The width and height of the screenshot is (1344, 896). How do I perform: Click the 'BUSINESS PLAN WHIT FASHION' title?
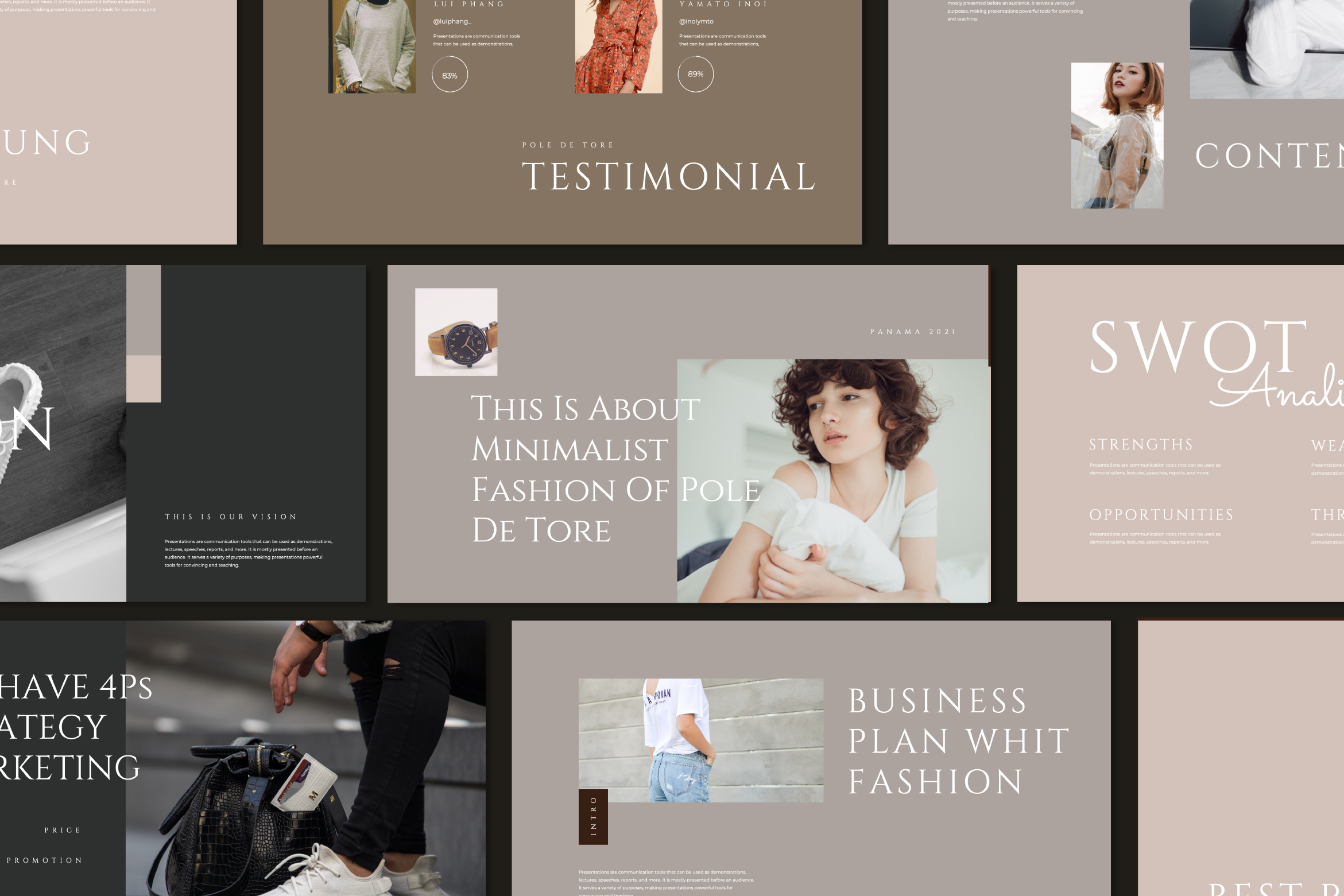pos(959,741)
